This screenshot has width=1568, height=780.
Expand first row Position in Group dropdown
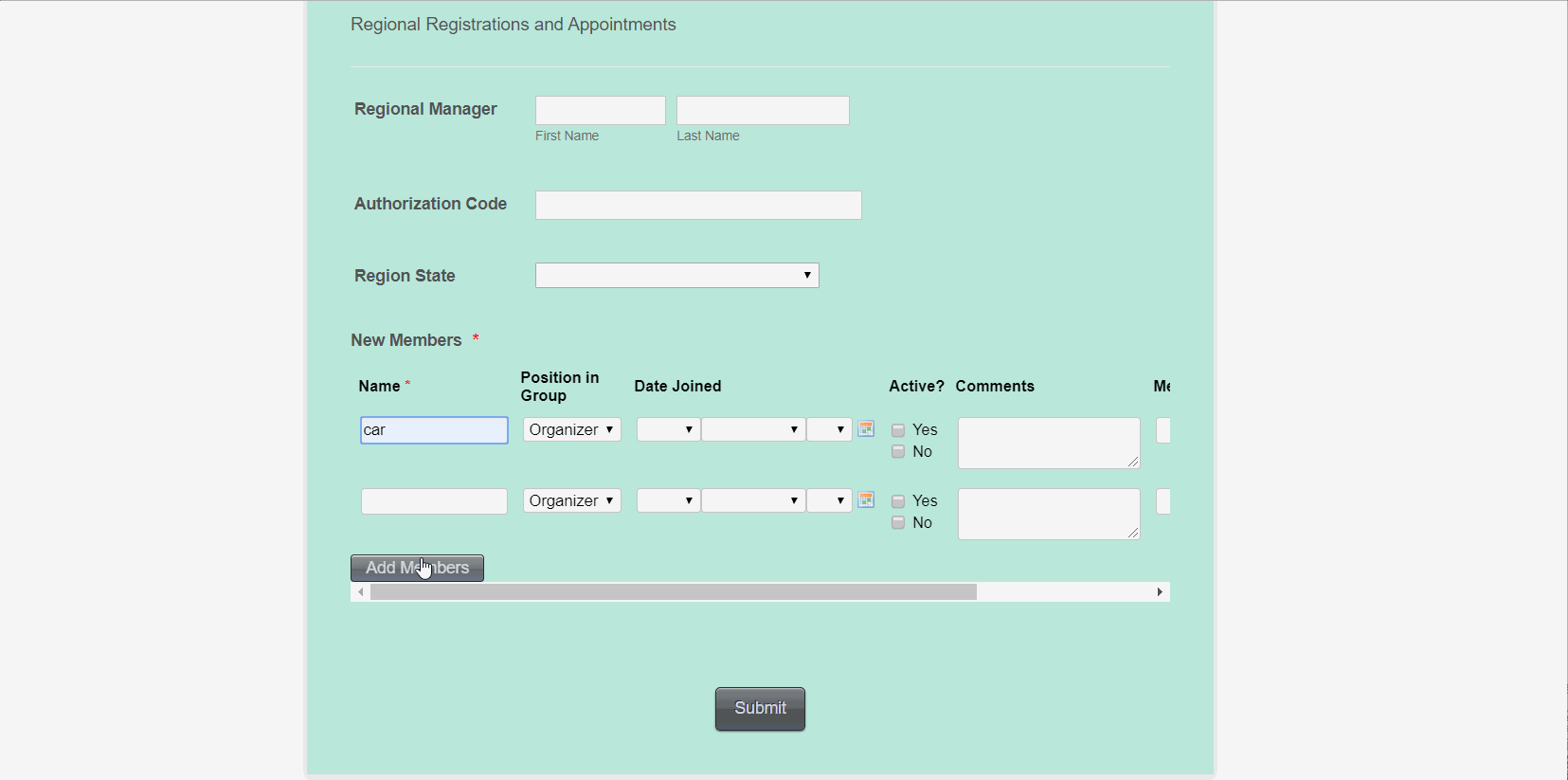point(571,430)
